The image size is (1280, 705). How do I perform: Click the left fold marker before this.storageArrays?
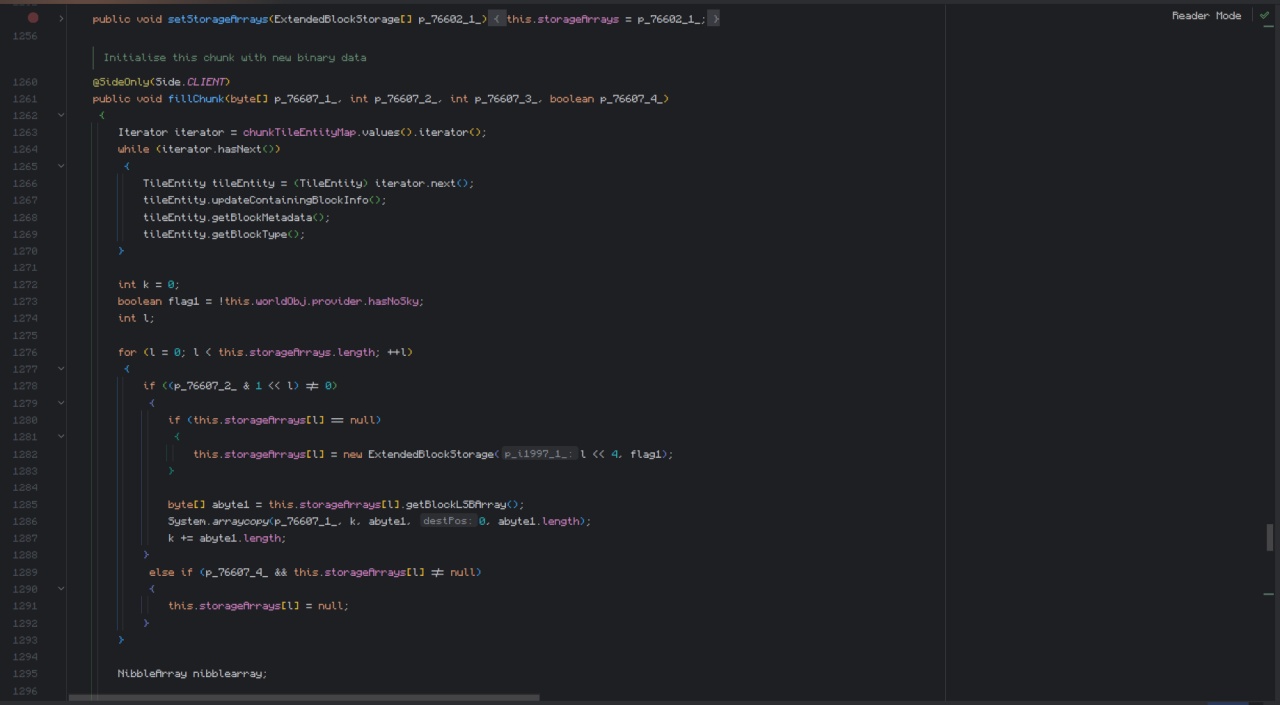tap(497, 19)
